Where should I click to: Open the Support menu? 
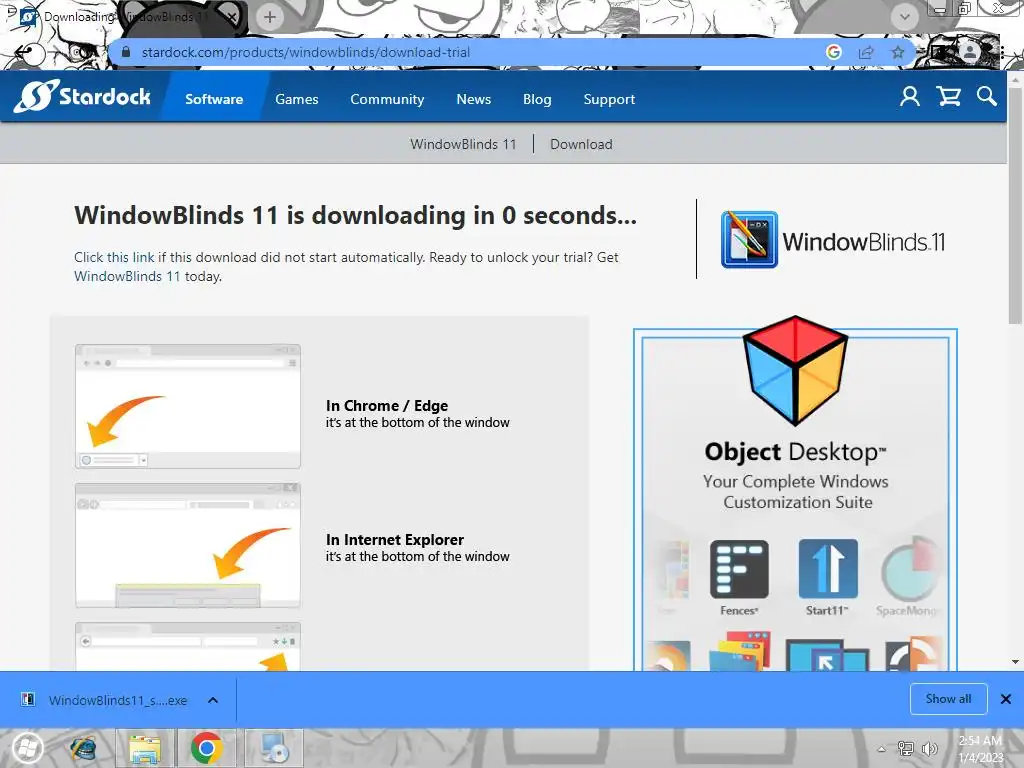pos(609,99)
